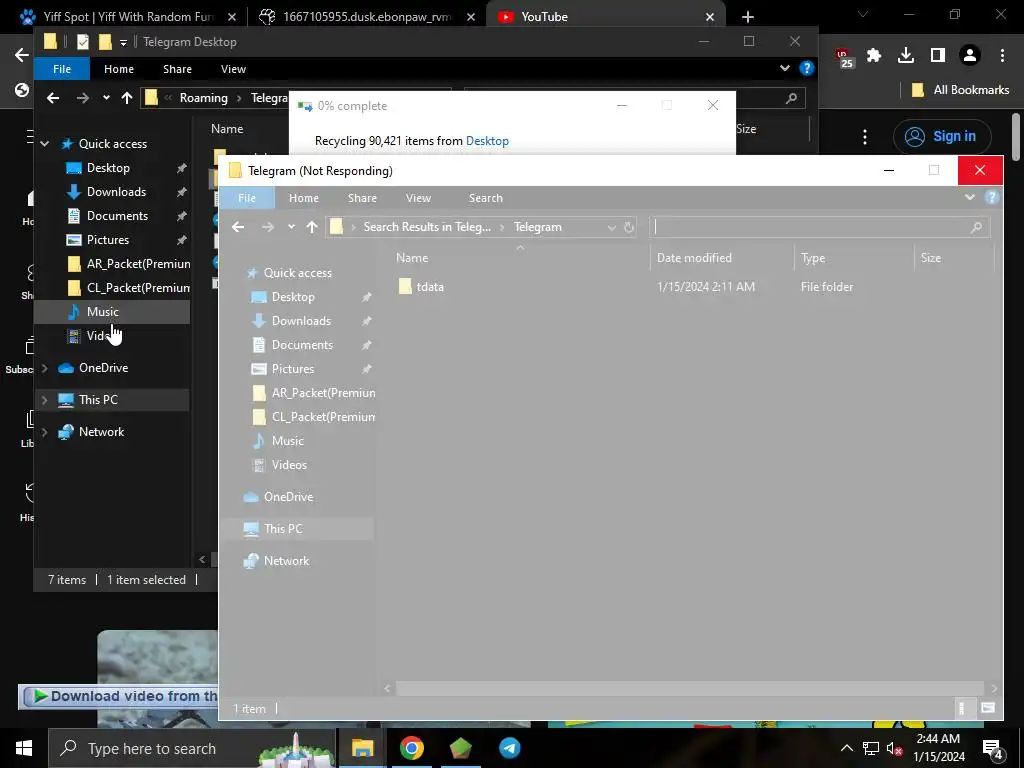Open Chrome from the taskbar
1024x768 pixels.
click(x=411, y=748)
